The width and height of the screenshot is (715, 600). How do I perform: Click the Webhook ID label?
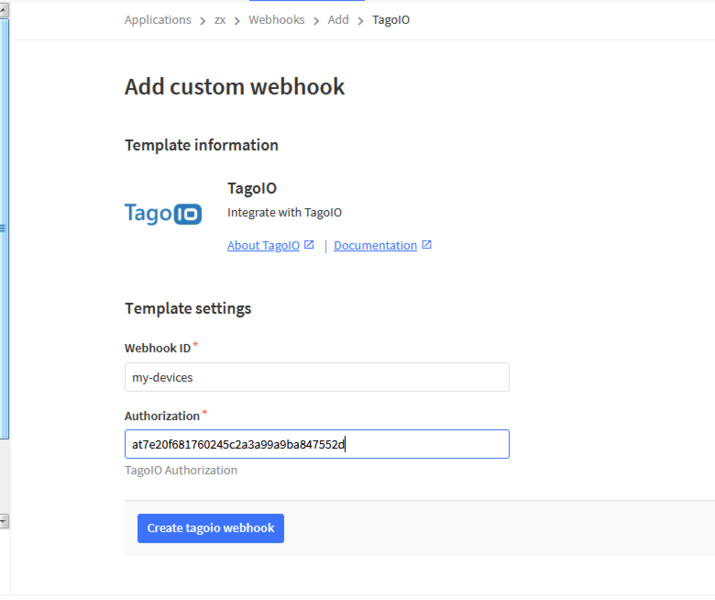click(x=158, y=348)
